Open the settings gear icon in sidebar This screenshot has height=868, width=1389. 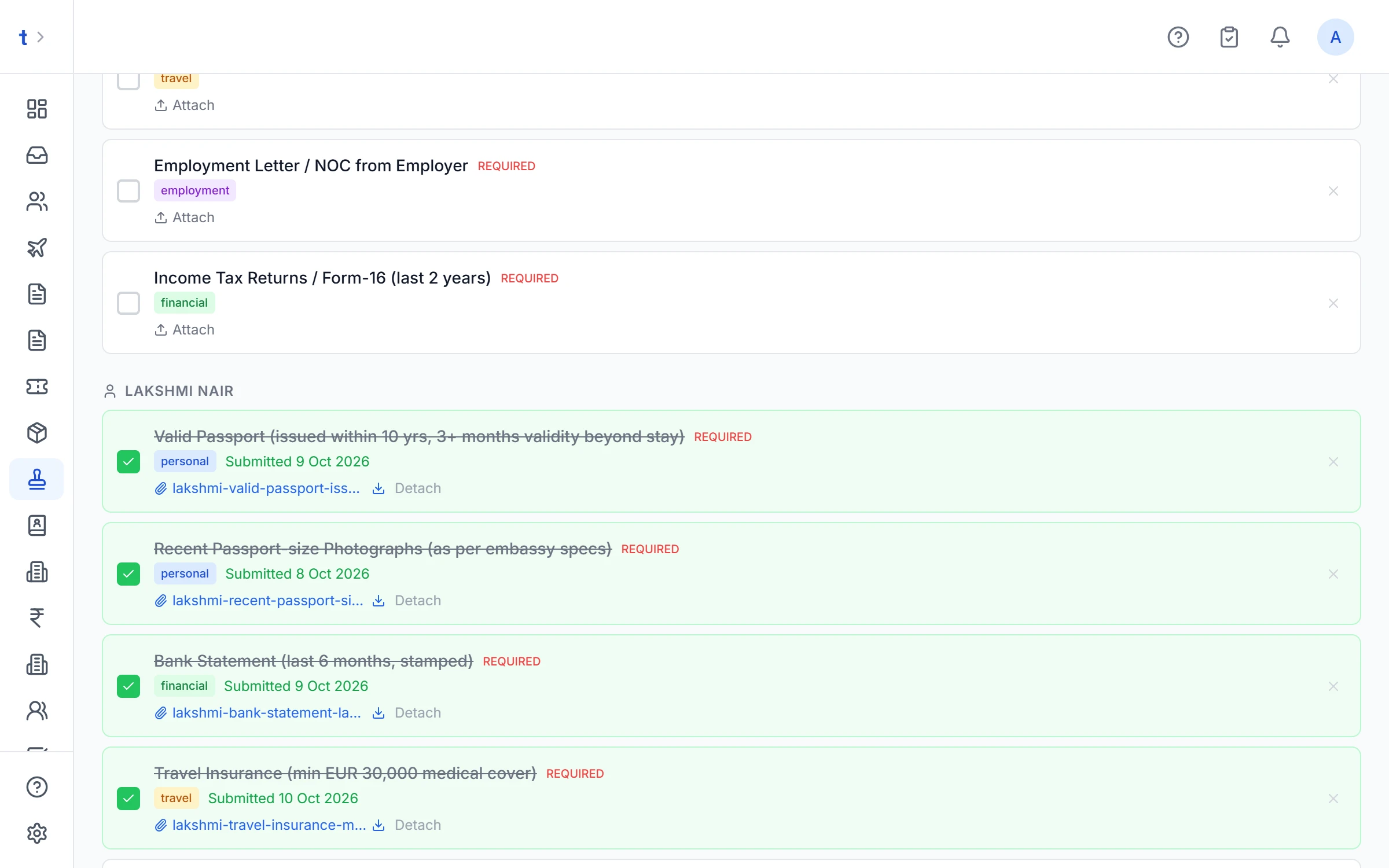[x=37, y=833]
